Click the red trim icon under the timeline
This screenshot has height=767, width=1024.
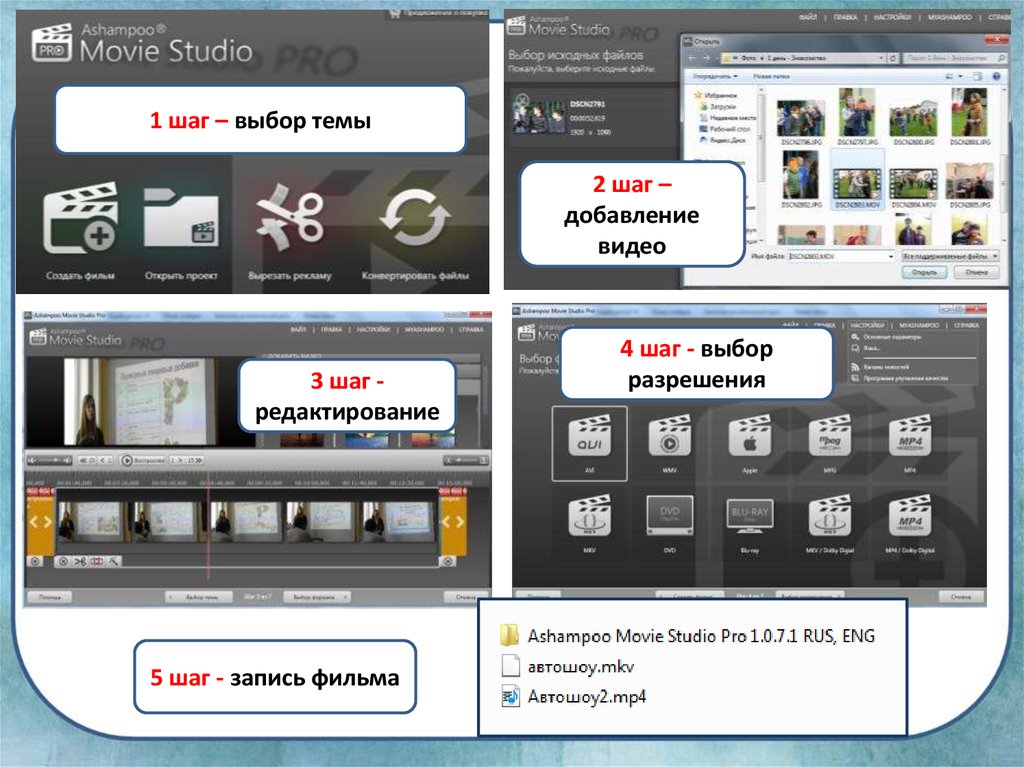(x=97, y=561)
